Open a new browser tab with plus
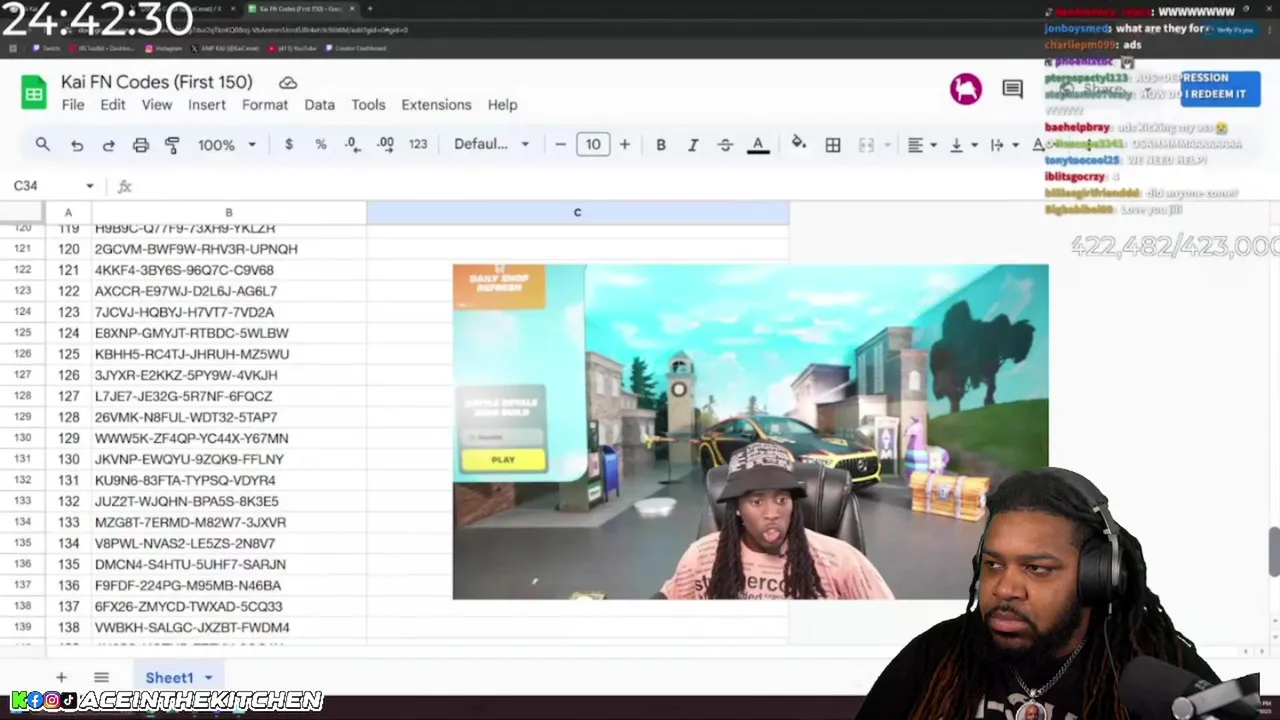 (x=369, y=9)
